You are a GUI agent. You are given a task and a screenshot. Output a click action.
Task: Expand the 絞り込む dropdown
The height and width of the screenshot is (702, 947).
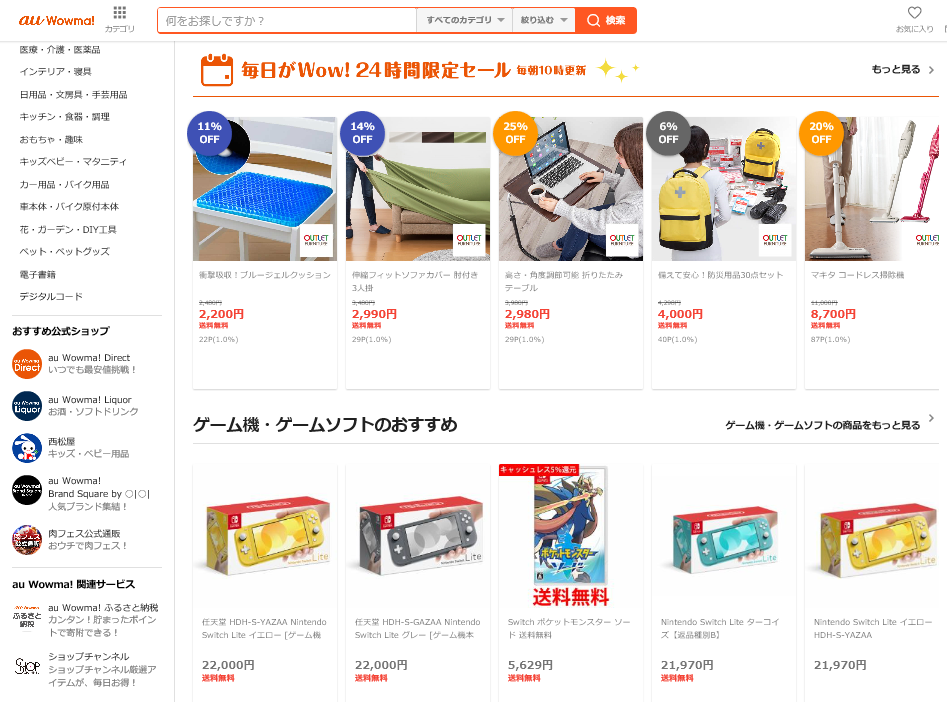coord(544,21)
